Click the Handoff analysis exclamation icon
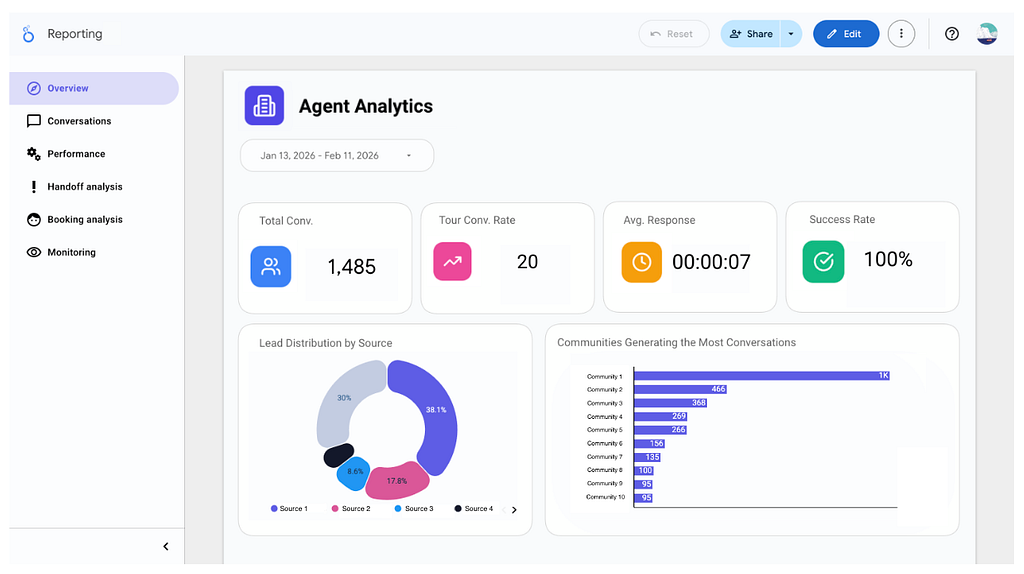The image size is (1024, 574). (33, 187)
